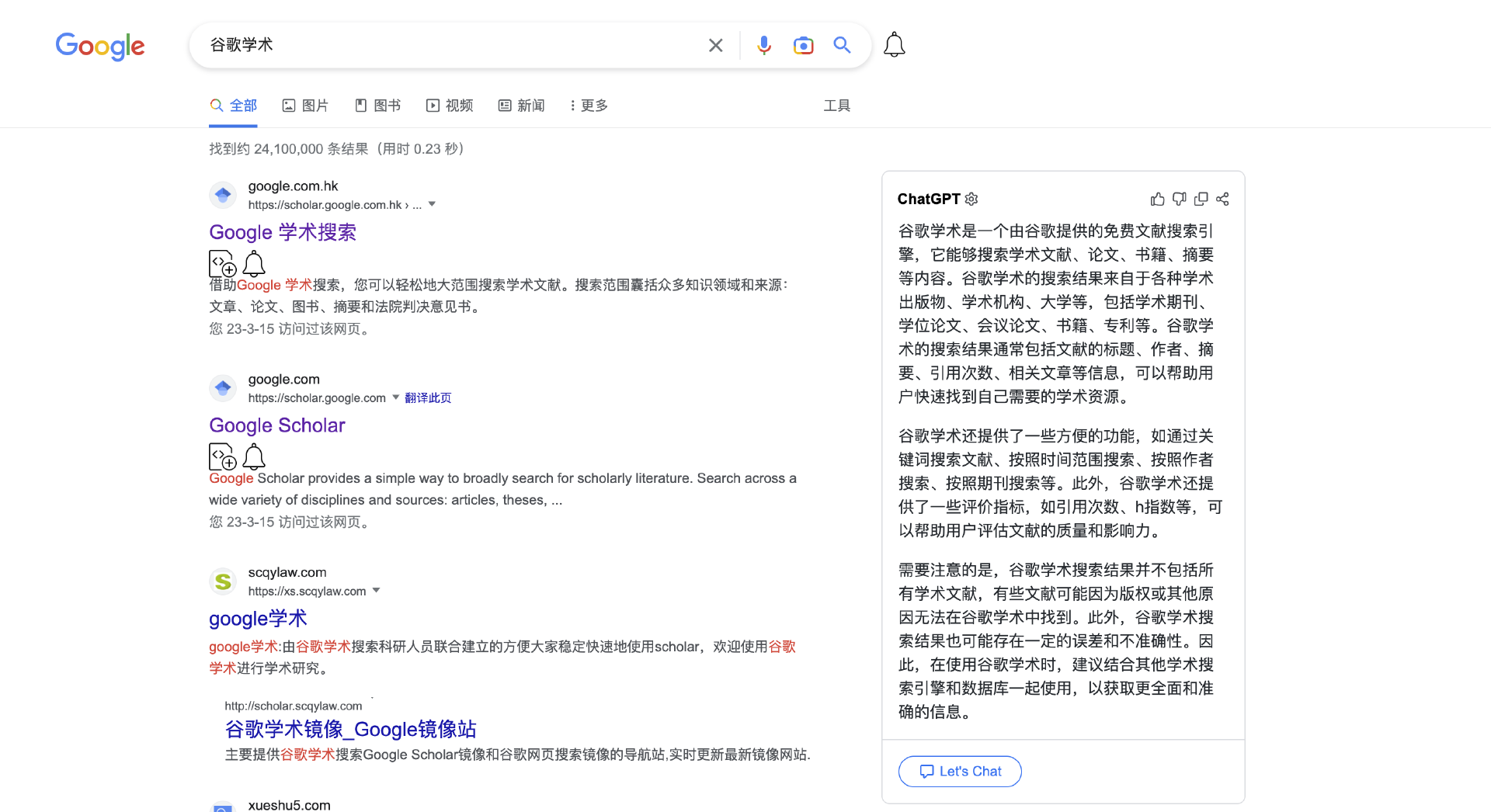The width and height of the screenshot is (1491, 812).
Task: Copy the ChatGPT response
Action: pos(1201,199)
